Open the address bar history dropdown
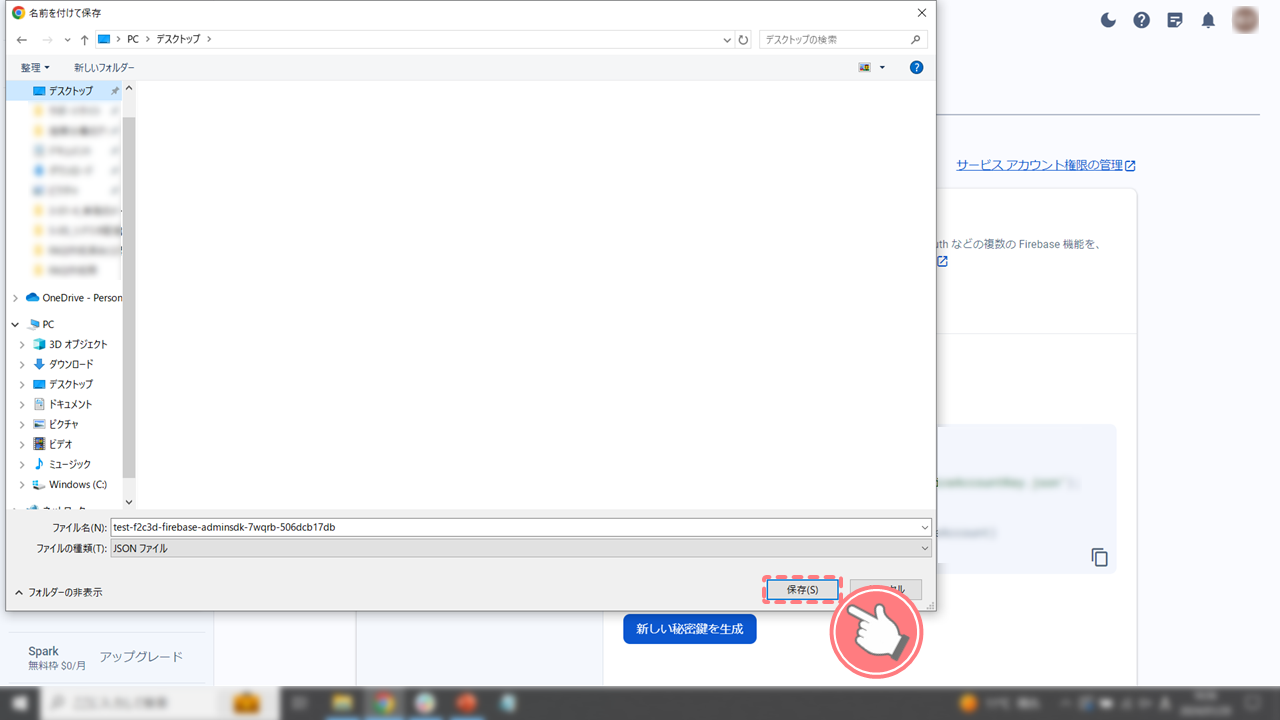The image size is (1280, 720). point(727,40)
